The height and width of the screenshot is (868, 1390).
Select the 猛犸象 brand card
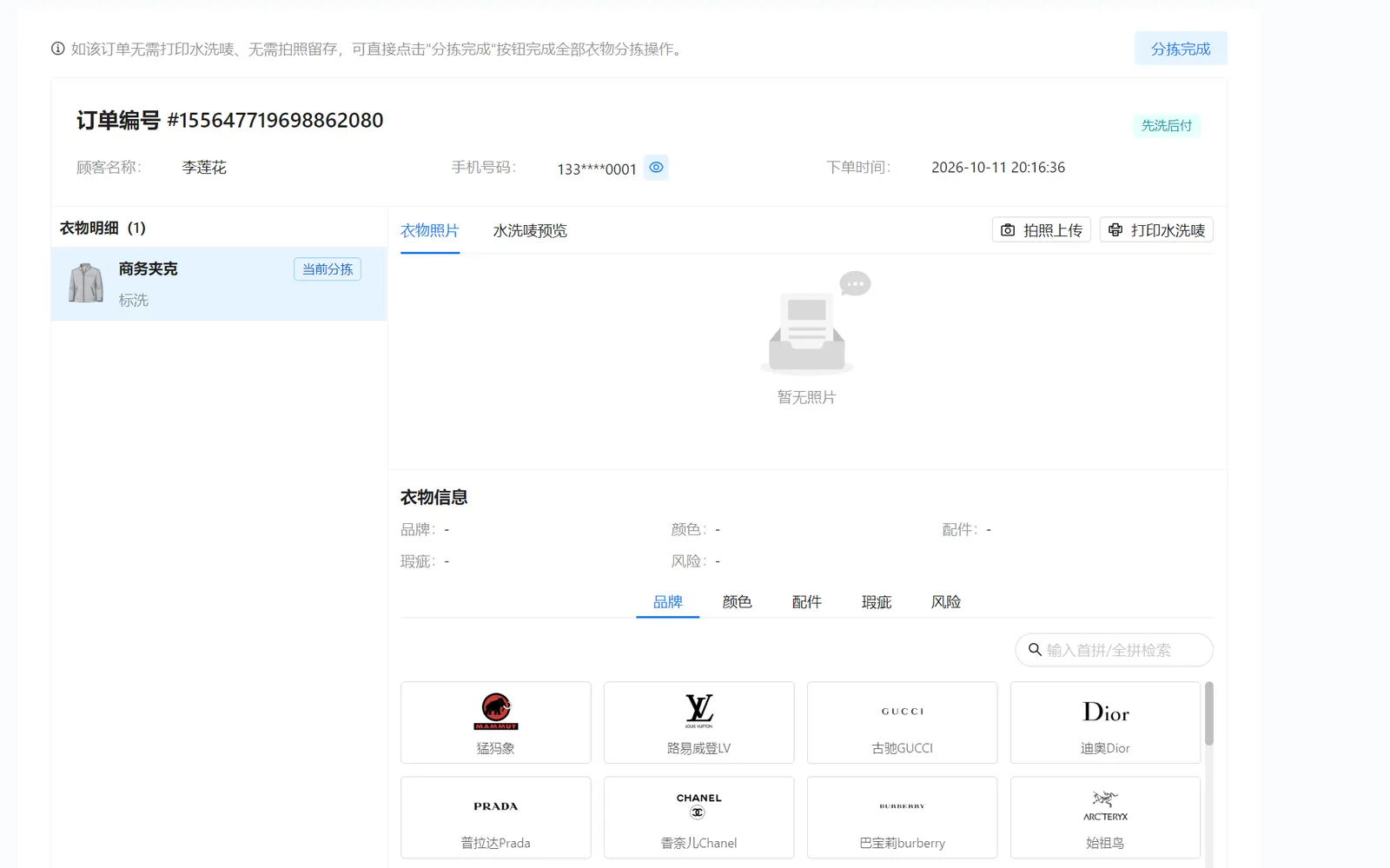point(496,722)
